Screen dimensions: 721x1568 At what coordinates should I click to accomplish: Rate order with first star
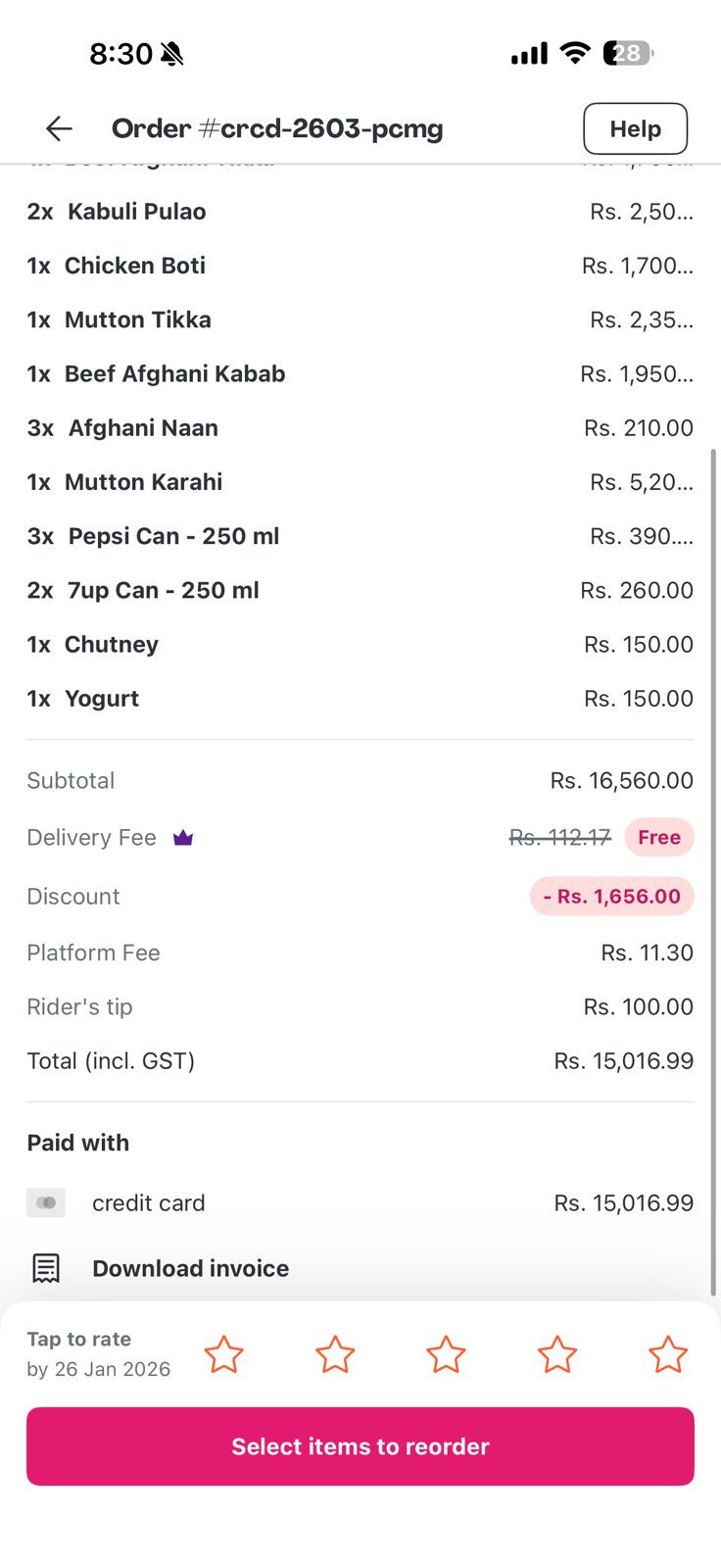click(223, 1354)
